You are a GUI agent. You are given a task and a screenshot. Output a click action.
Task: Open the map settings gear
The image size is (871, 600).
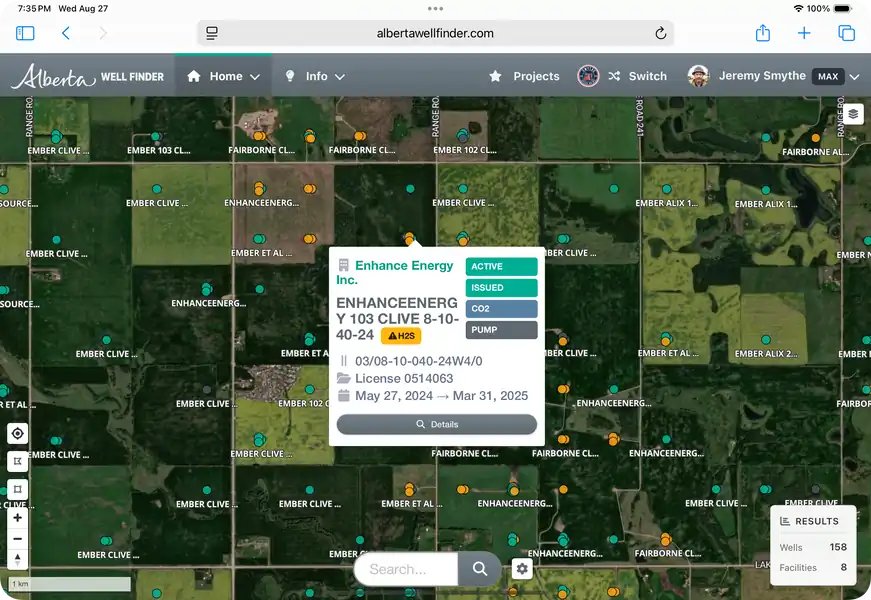click(x=522, y=569)
